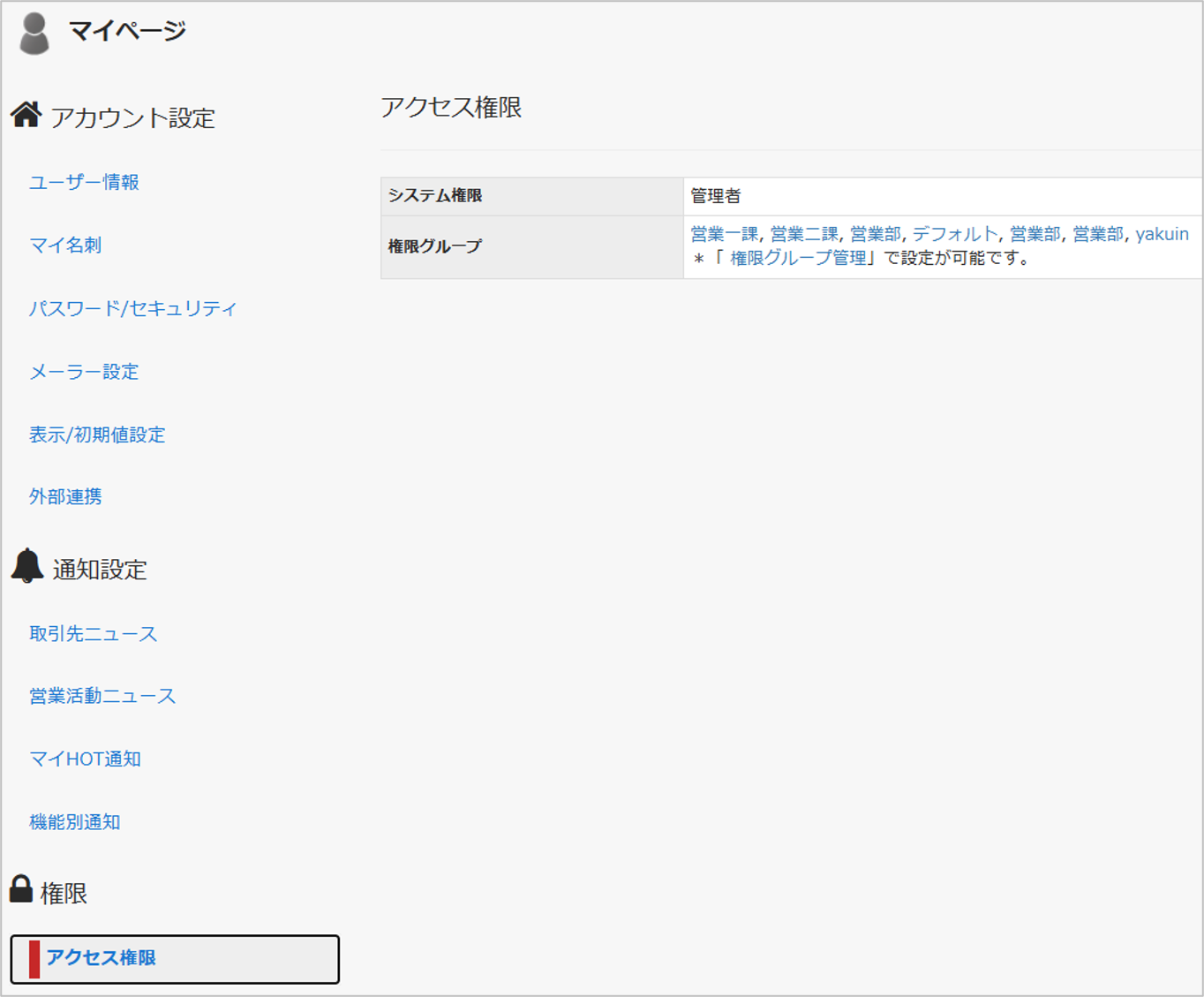Open マイHOT通知 settings

coord(85,759)
